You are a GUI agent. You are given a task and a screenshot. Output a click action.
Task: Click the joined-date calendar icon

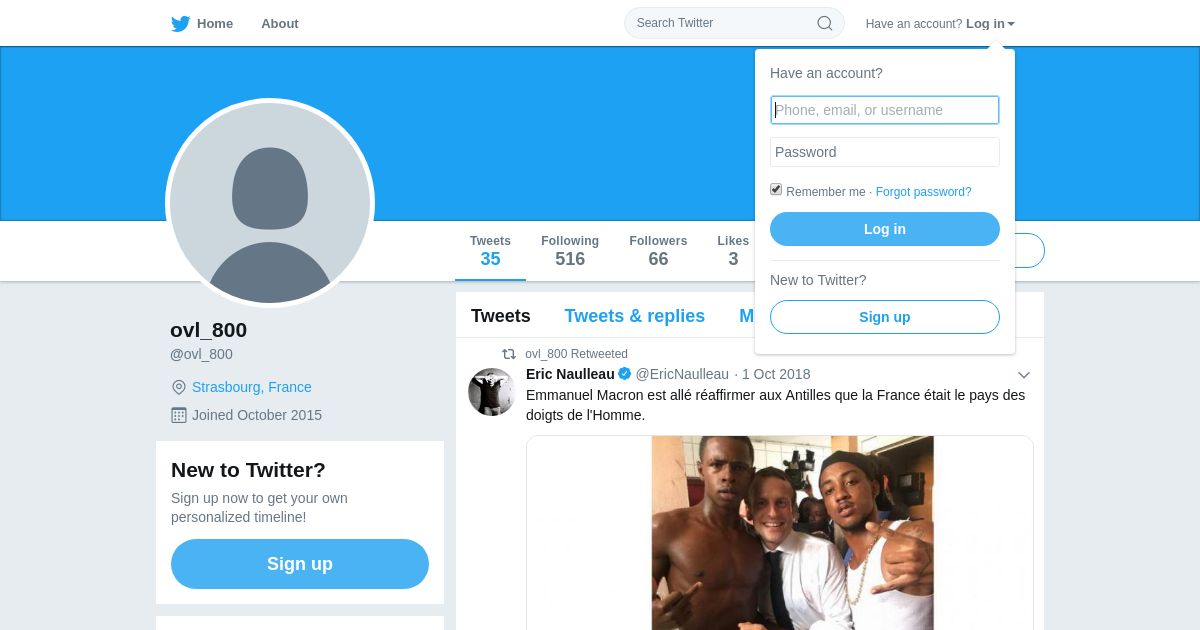pyautogui.click(x=179, y=415)
